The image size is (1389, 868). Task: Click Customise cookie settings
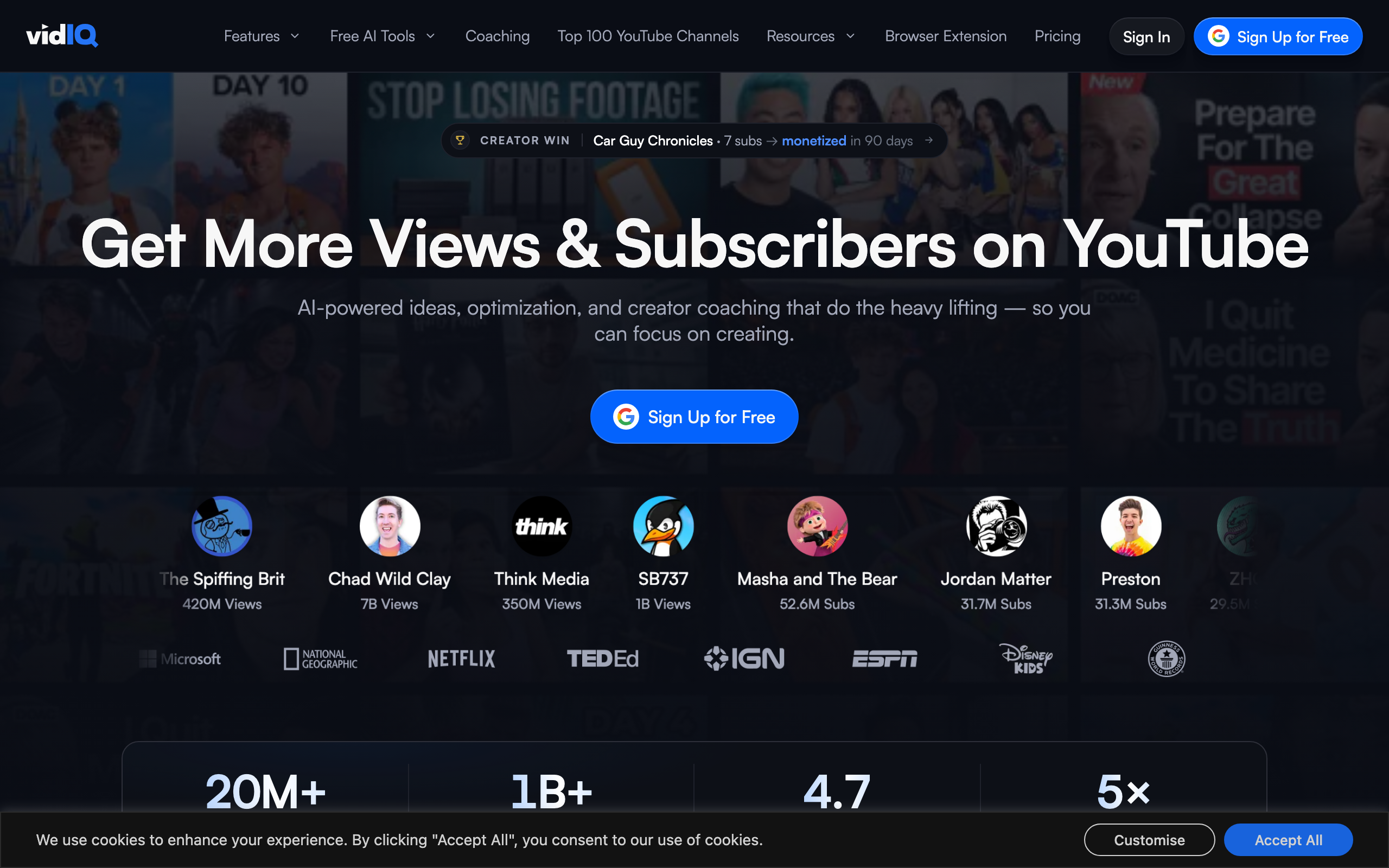click(1149, 840)
